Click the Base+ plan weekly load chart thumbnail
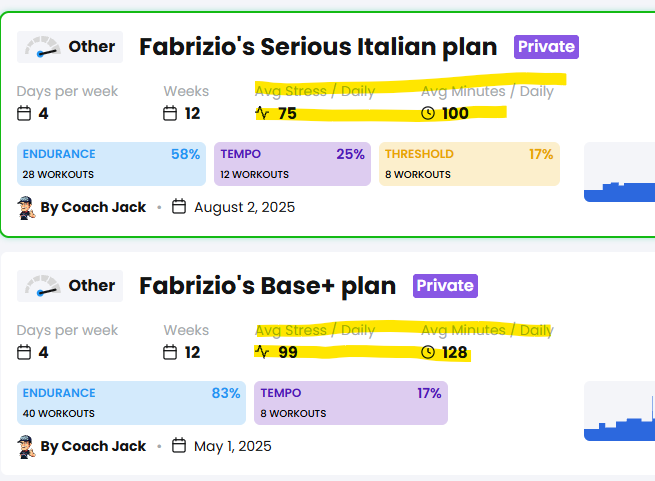The width and height of the screenshot is (655, 481). click(619, 411)
